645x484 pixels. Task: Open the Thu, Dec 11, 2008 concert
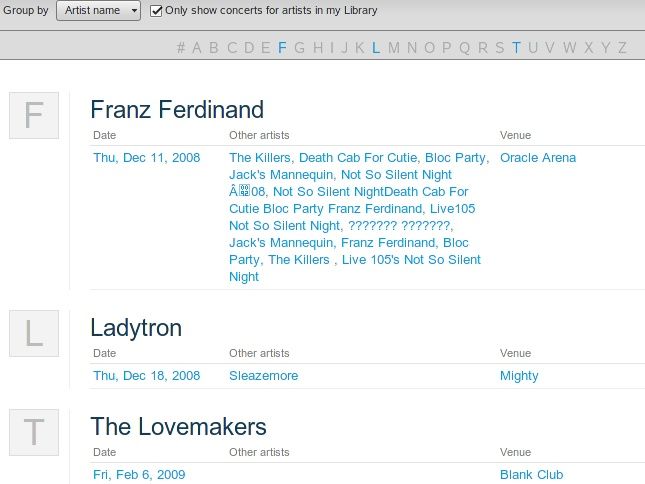tap(146, 158)
